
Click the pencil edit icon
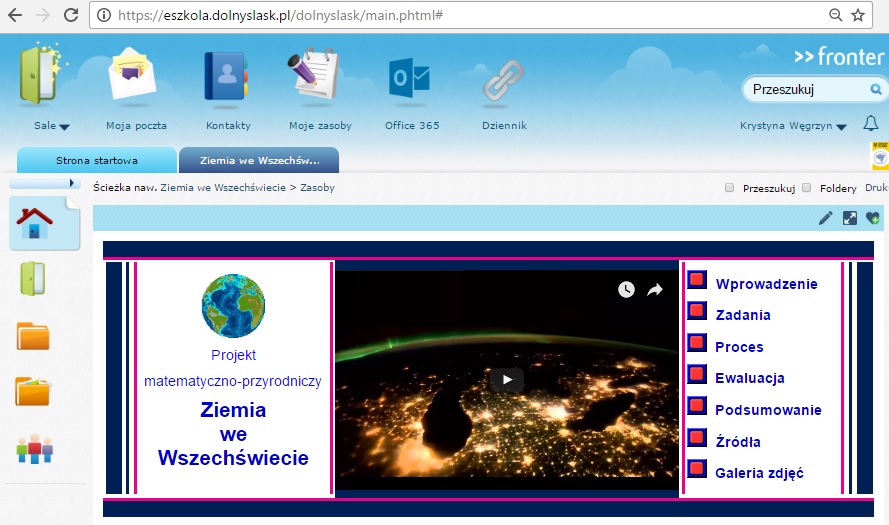(825, 218)
